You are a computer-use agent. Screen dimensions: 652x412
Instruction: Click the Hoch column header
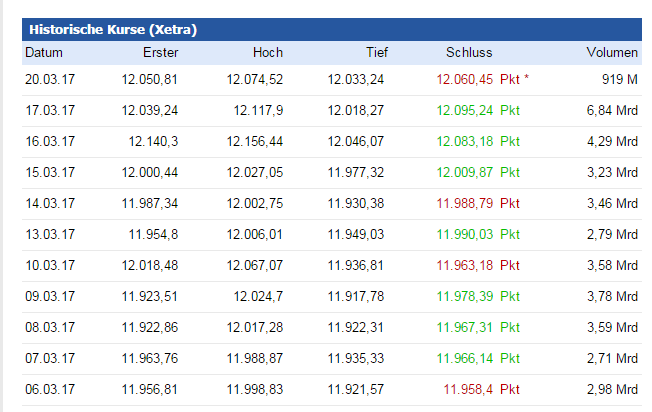pos(267,52)
